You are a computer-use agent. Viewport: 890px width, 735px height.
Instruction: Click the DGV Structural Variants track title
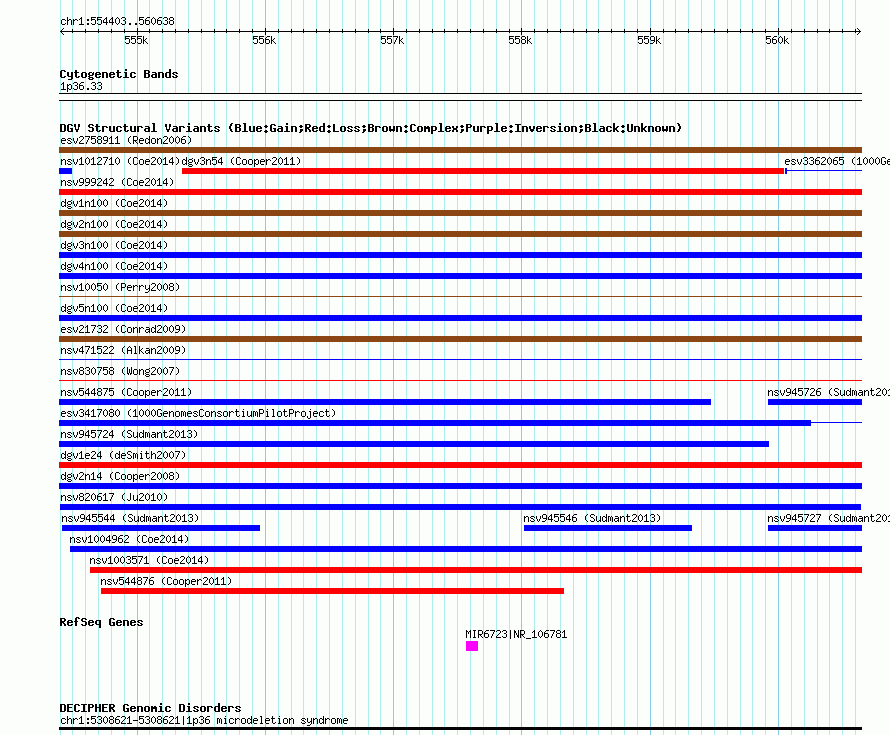[371, 128]
